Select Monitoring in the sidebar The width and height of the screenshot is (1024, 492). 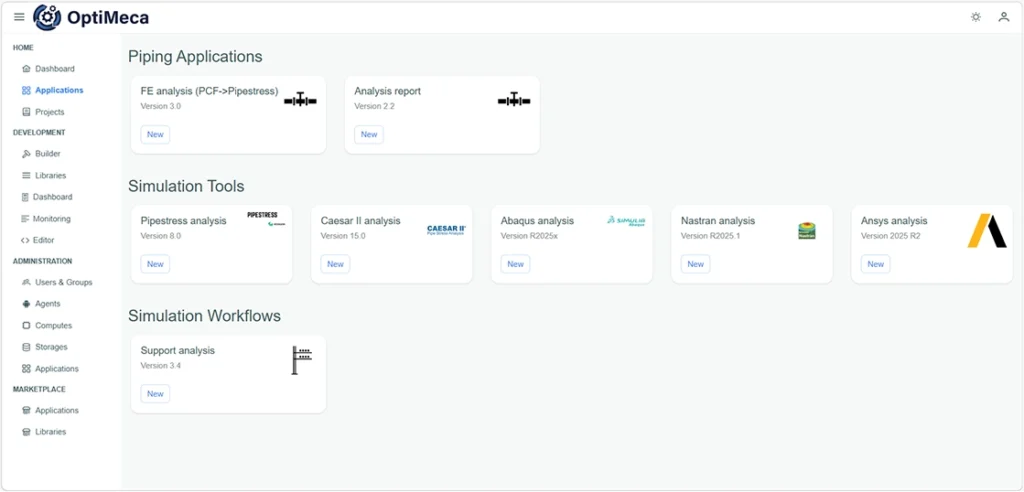(51, 219)
